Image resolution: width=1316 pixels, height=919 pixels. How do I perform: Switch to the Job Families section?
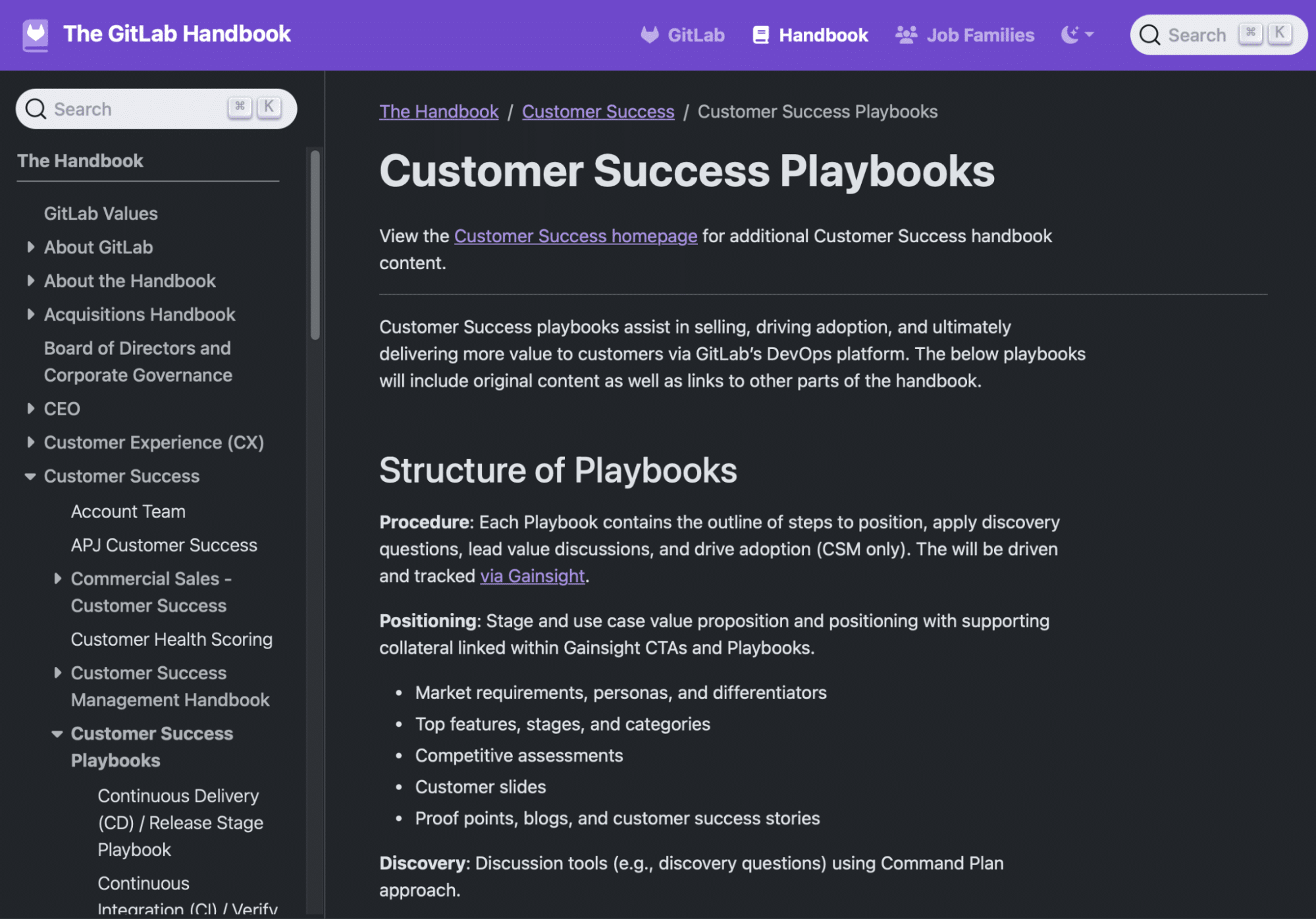coord(980,35)
